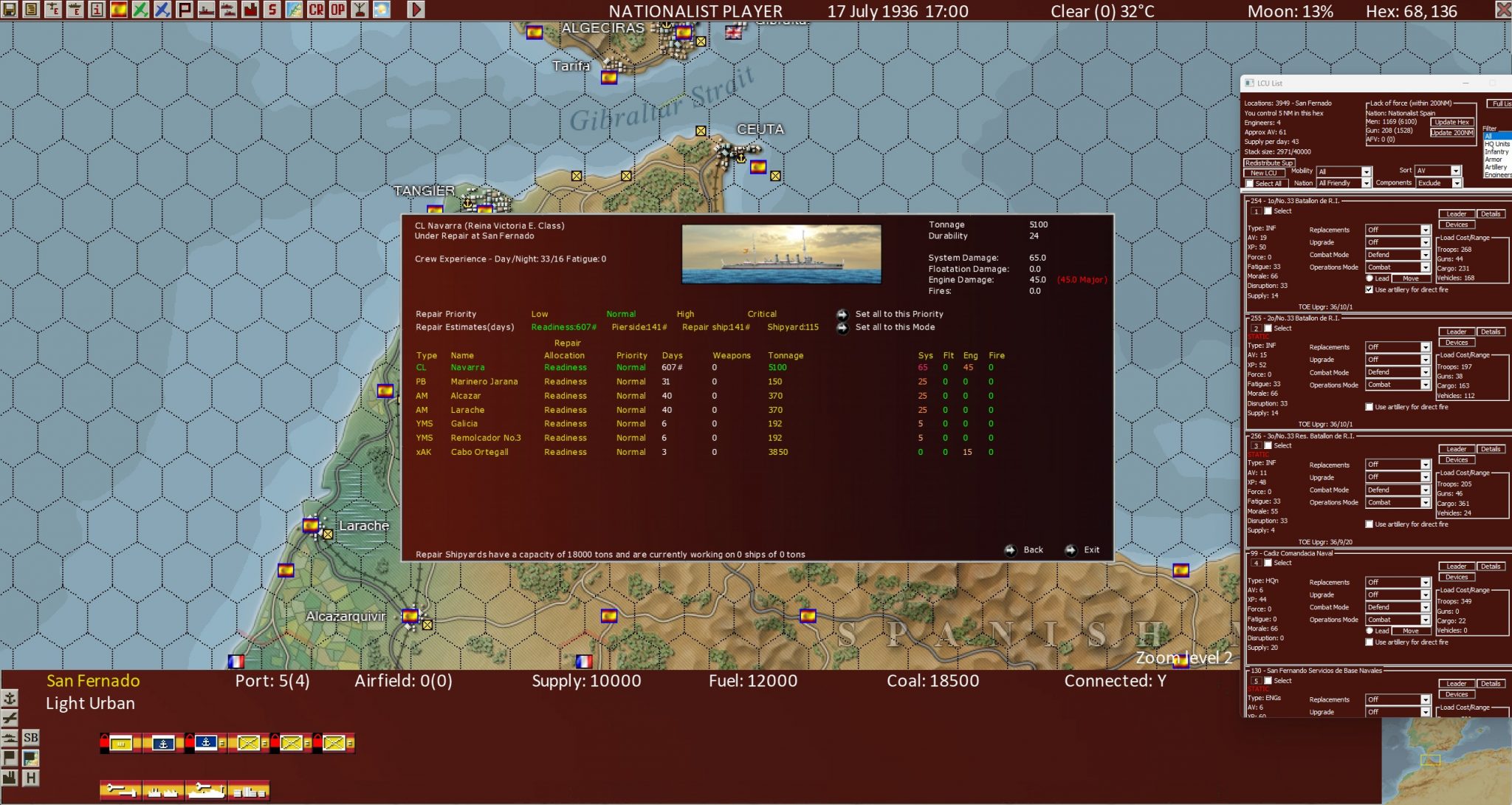Select Infantry in the Filter list

click(x=1496, y=151)
